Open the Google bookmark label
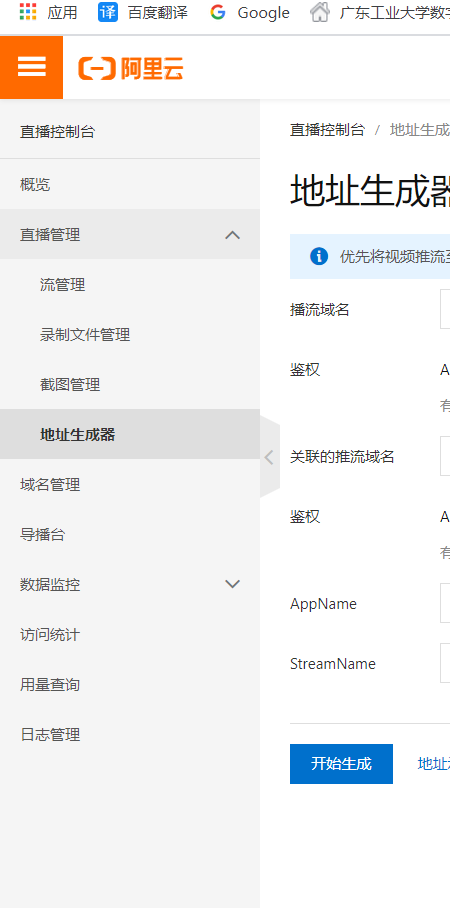The height and width of the screenshot is (908, 450). tap(264, 12)
